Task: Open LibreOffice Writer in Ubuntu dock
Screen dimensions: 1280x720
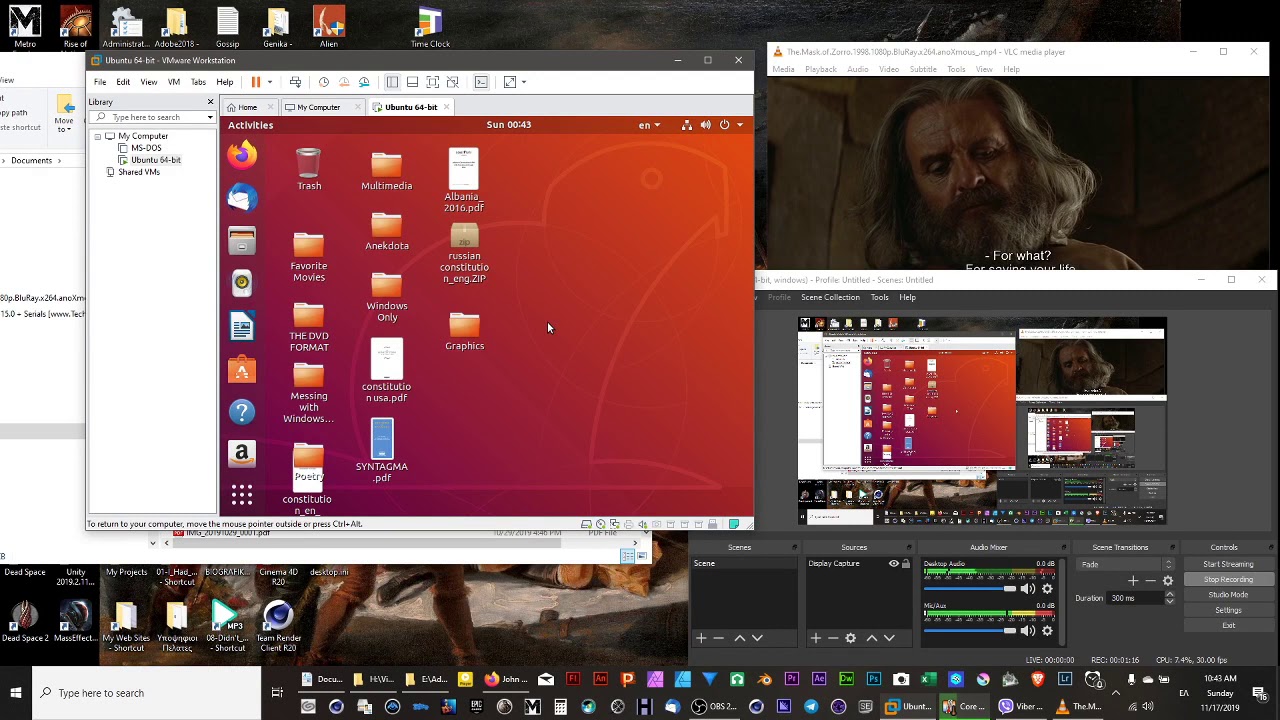Action: (x=241, y=327)
